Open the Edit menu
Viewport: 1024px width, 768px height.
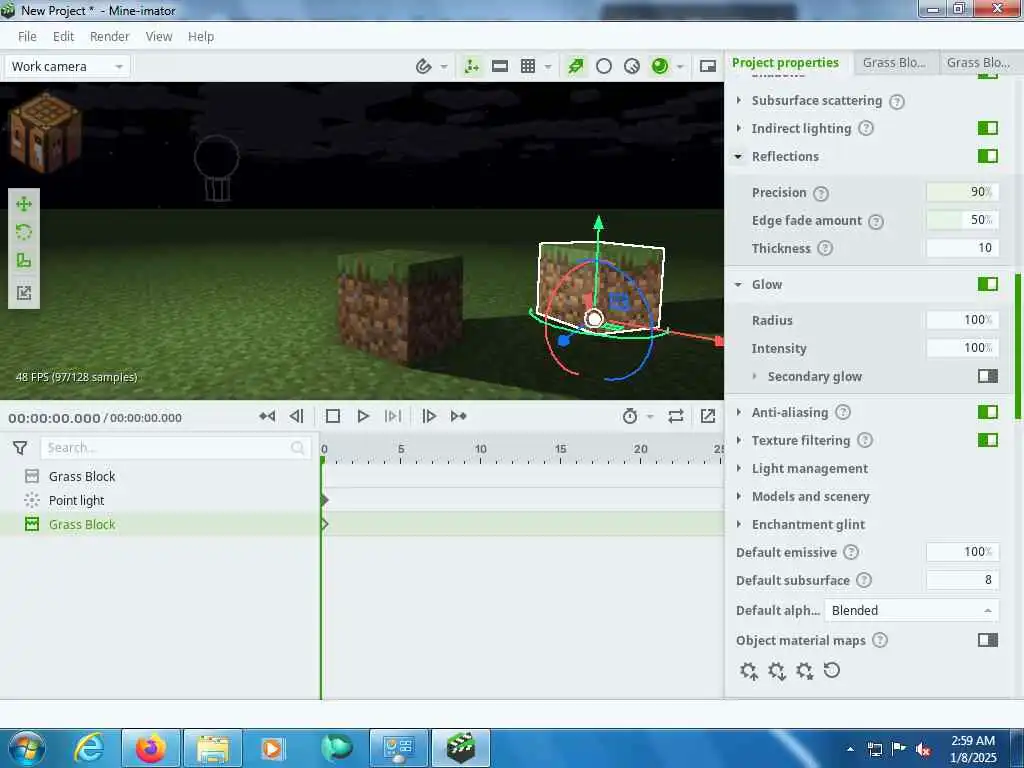[x=63, y=37]
